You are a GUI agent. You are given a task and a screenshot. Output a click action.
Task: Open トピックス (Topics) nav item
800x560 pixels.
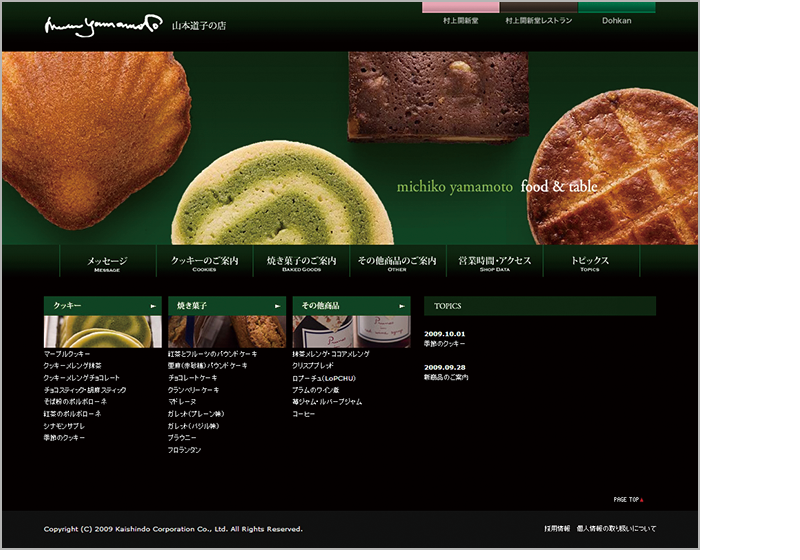tap(591, 262)
